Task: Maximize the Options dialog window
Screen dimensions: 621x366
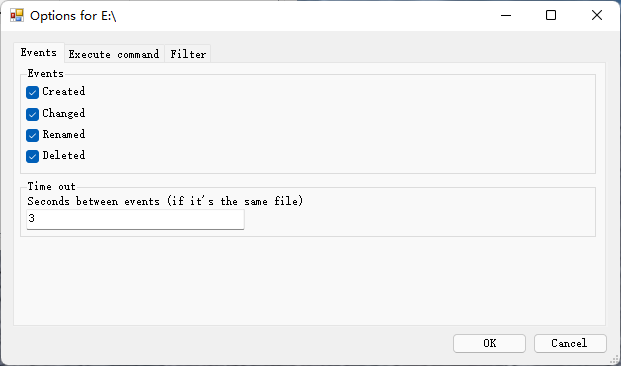Action: [x=551, y=15]
